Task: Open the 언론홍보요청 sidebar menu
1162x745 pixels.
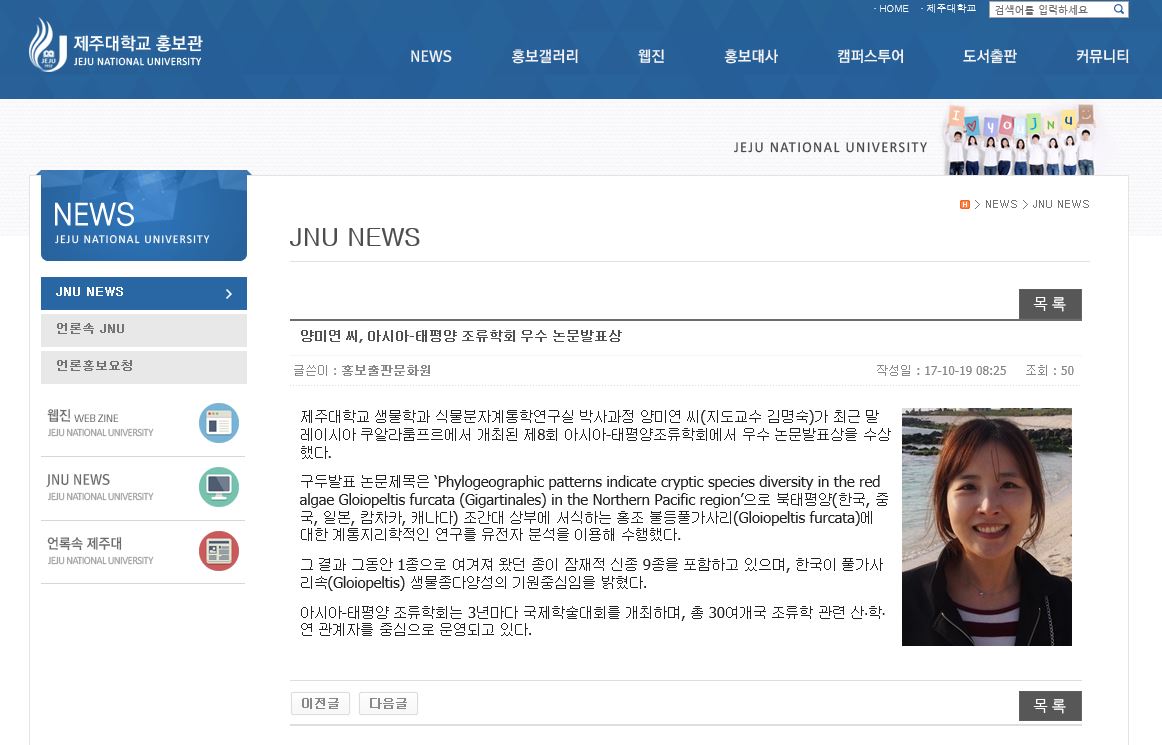Action: [95, 367]
